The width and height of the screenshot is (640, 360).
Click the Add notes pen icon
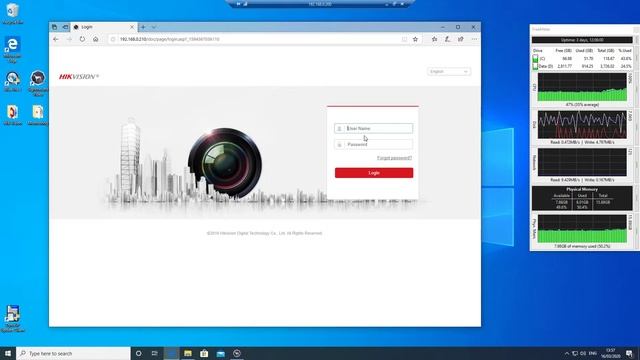coord(447,39)
